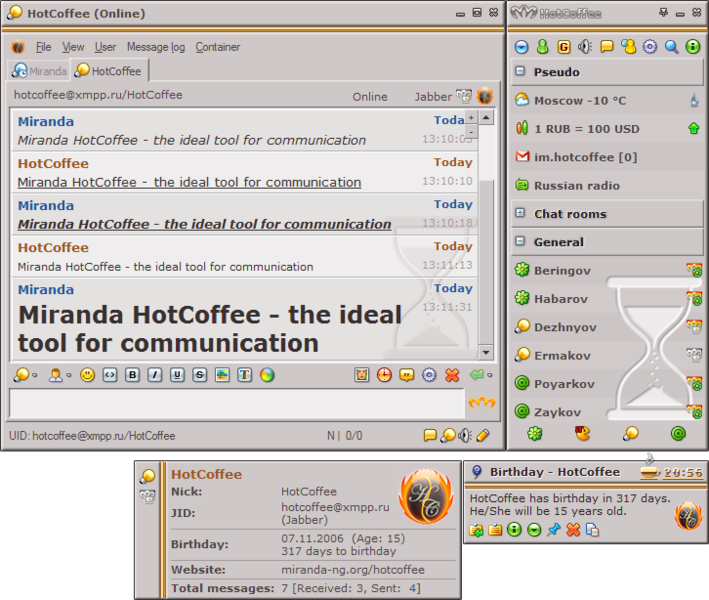This screenshot has height=600, width=709.
Task: Click the smiley emoticon button in chat toolbar
Action: pyautogui.click(x=87, y=375)
